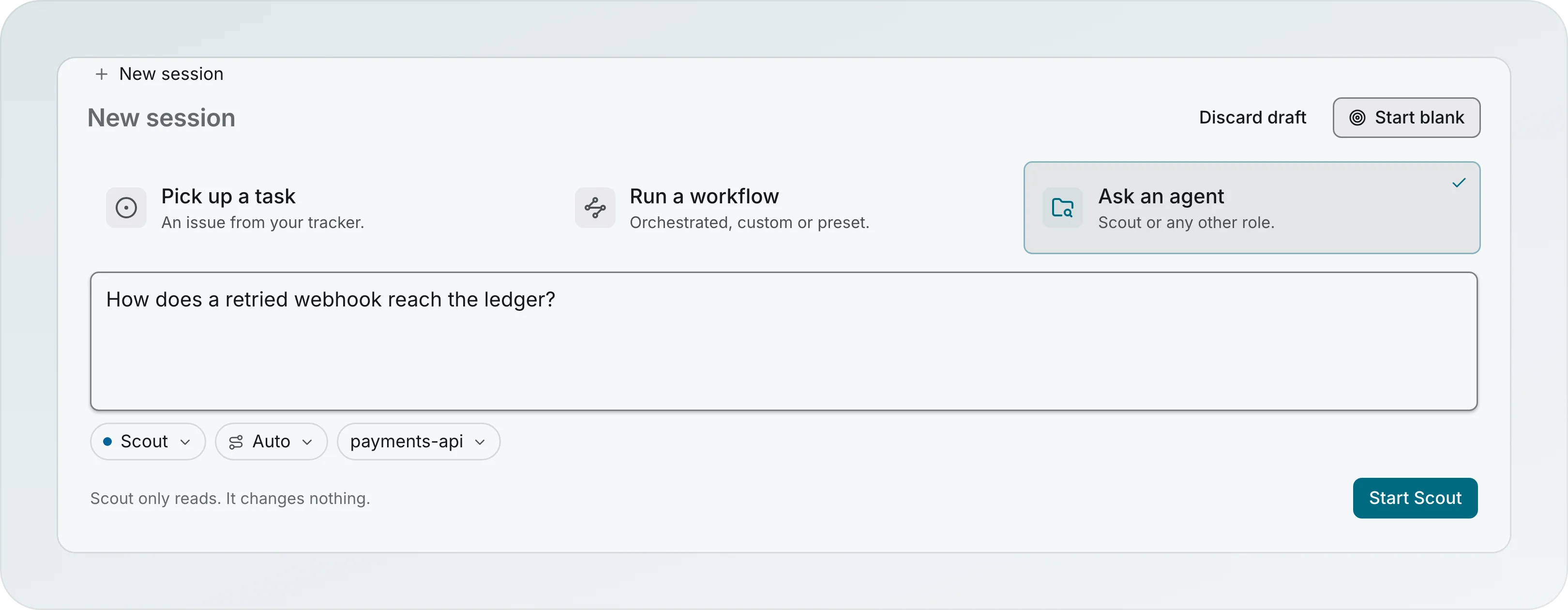Click the Start Scout button

1415,498
